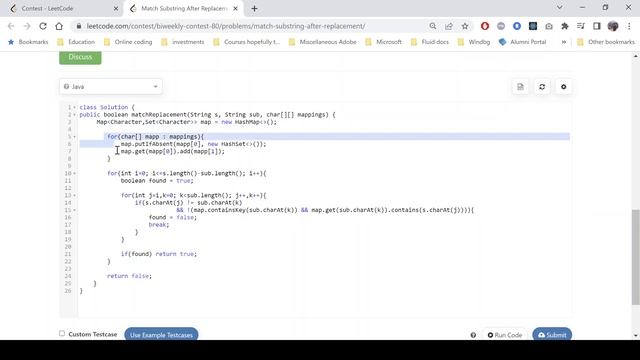Collapse code fold arrow at line 5

pyautogui.click(x=75, y=137)
